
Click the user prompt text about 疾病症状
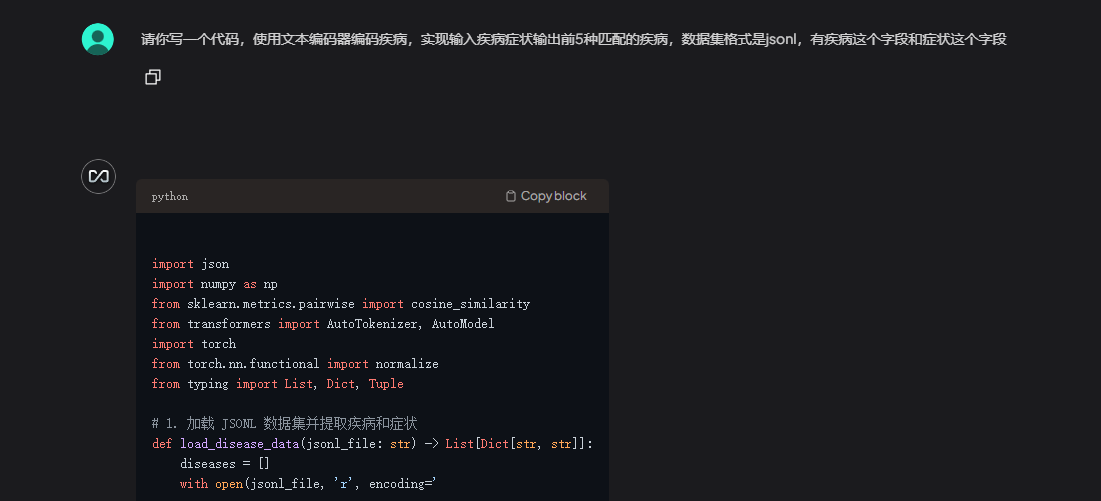coord(574,39)
